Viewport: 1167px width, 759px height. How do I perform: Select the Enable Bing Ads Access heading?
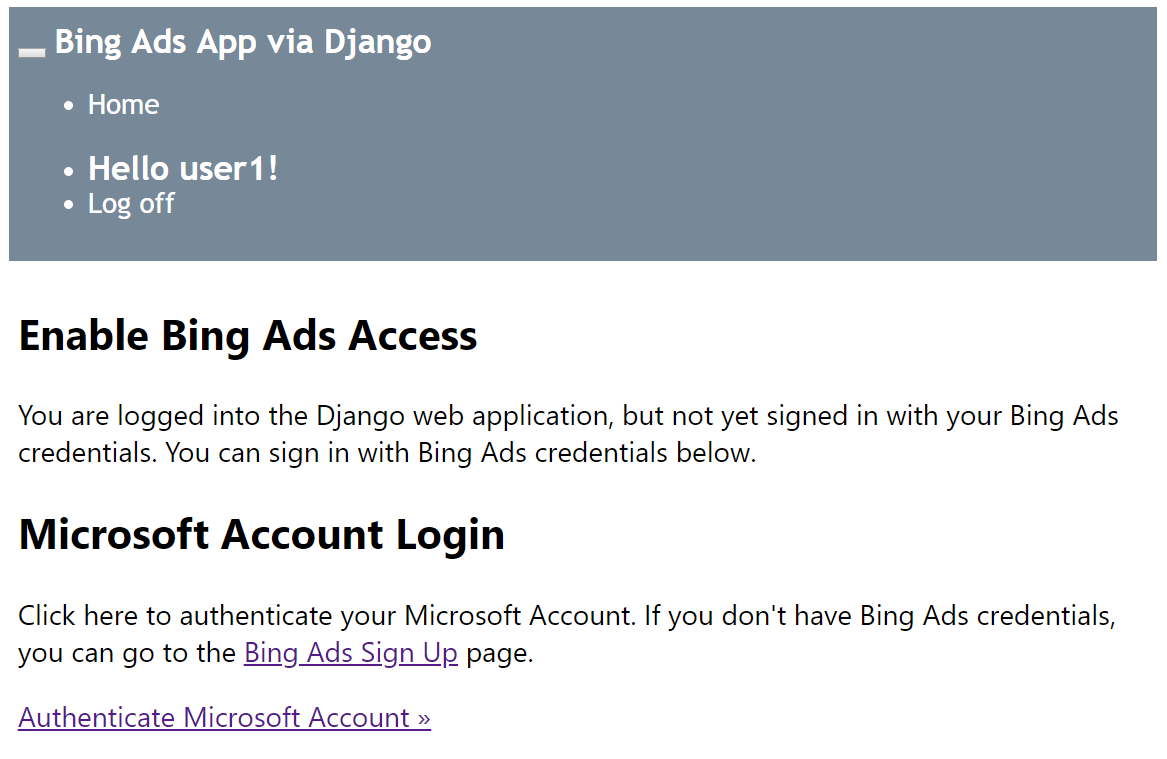tap(246, 336)
